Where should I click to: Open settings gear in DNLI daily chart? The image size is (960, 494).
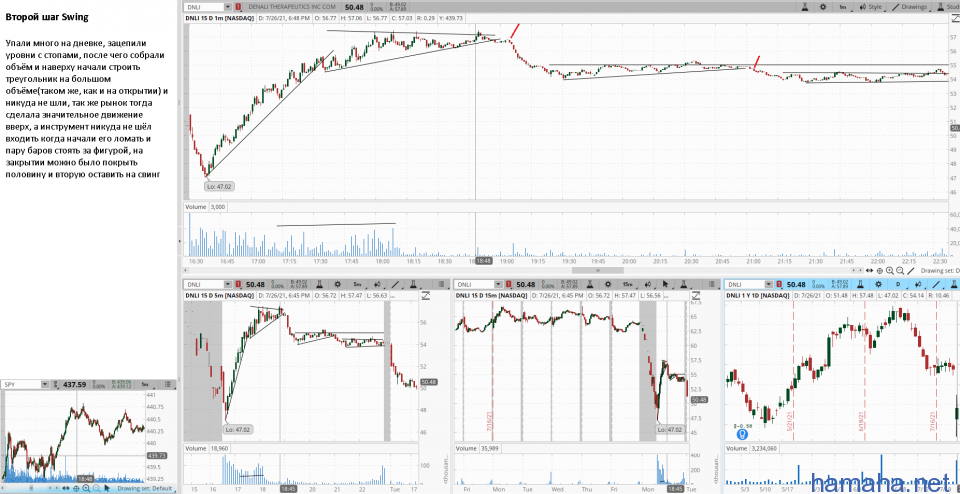tap(878, 284)
